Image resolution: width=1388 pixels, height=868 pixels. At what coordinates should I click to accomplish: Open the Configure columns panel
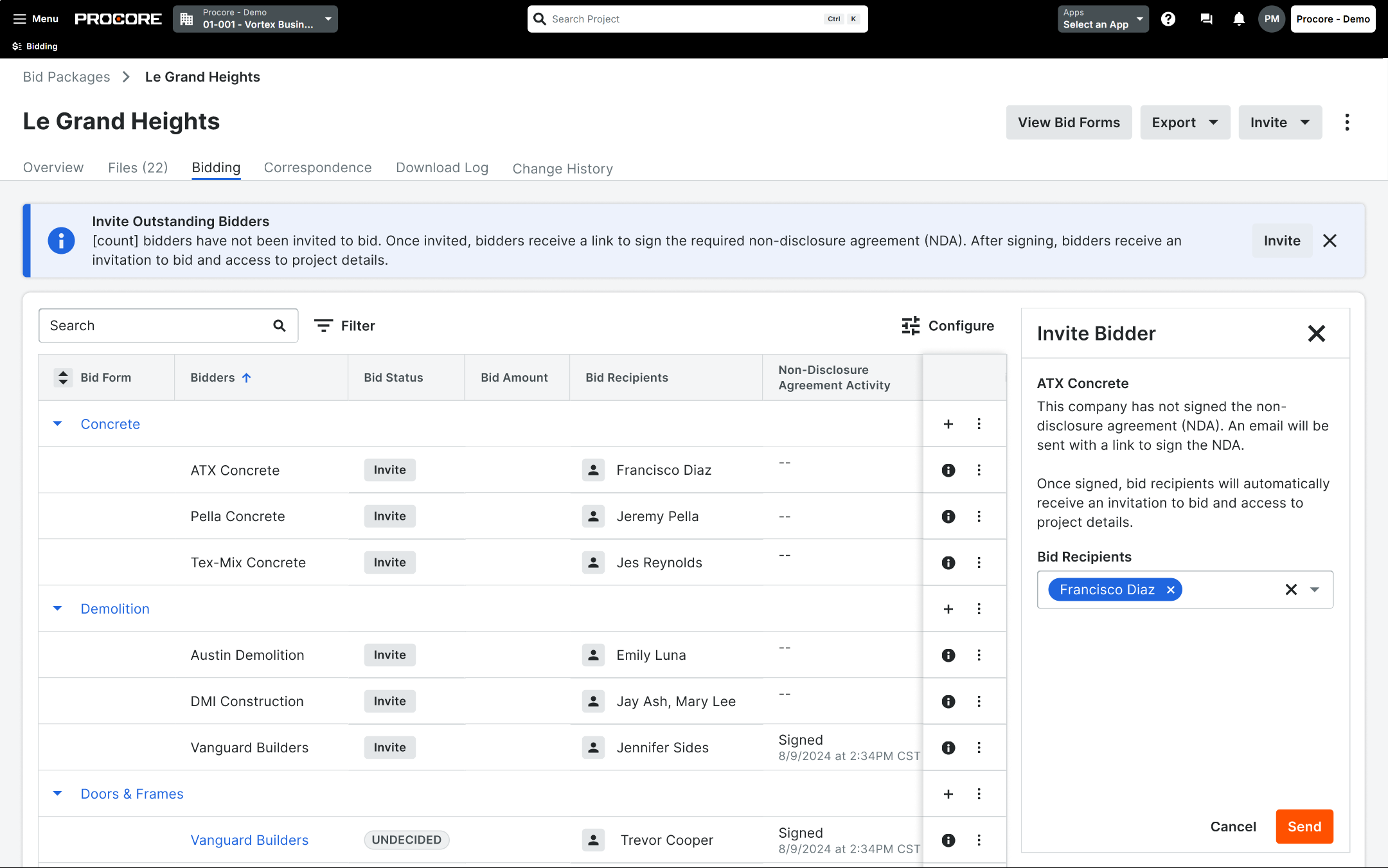[x=949, y=326]
